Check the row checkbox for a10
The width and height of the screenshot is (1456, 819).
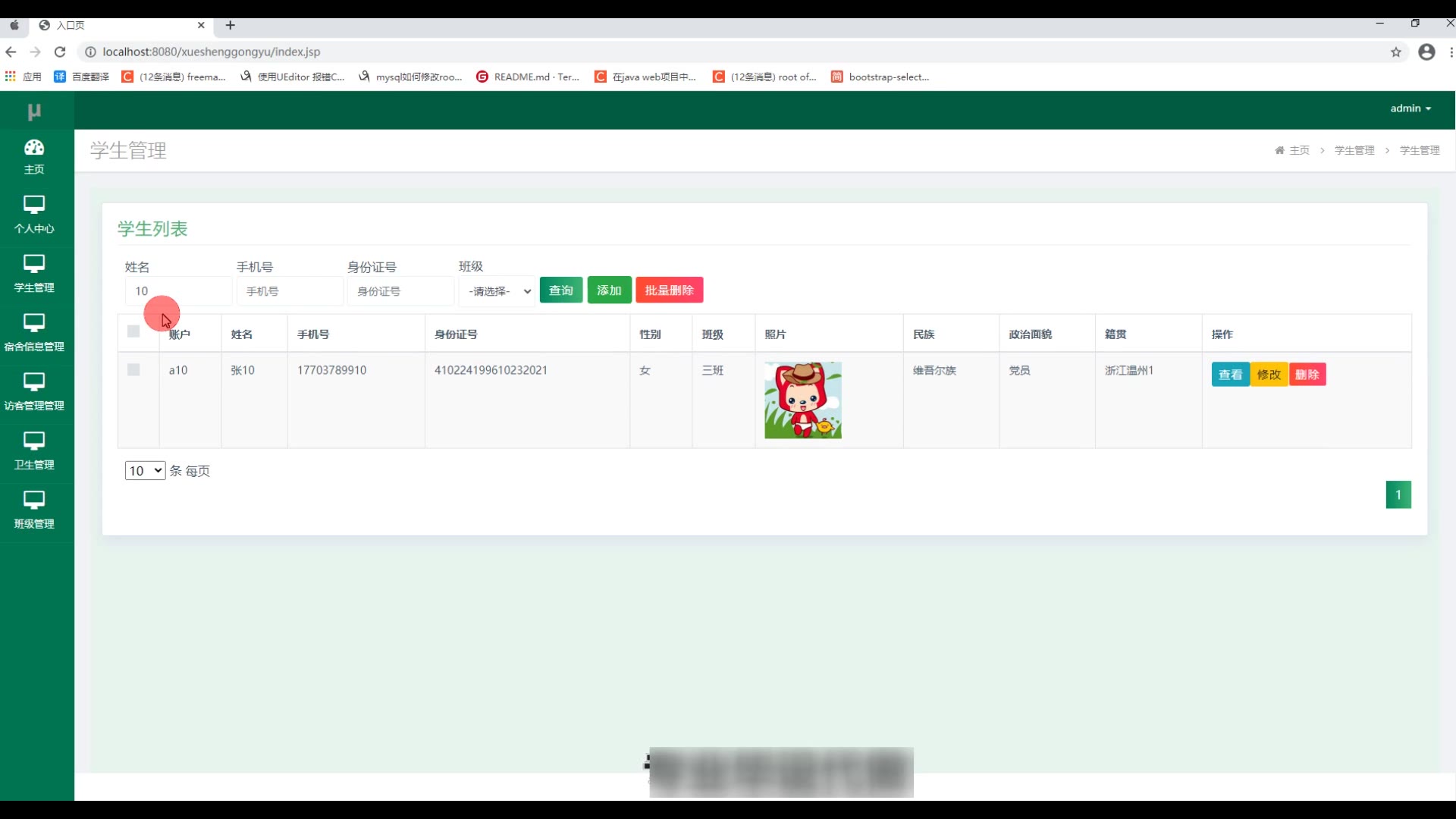pos(133,370)
